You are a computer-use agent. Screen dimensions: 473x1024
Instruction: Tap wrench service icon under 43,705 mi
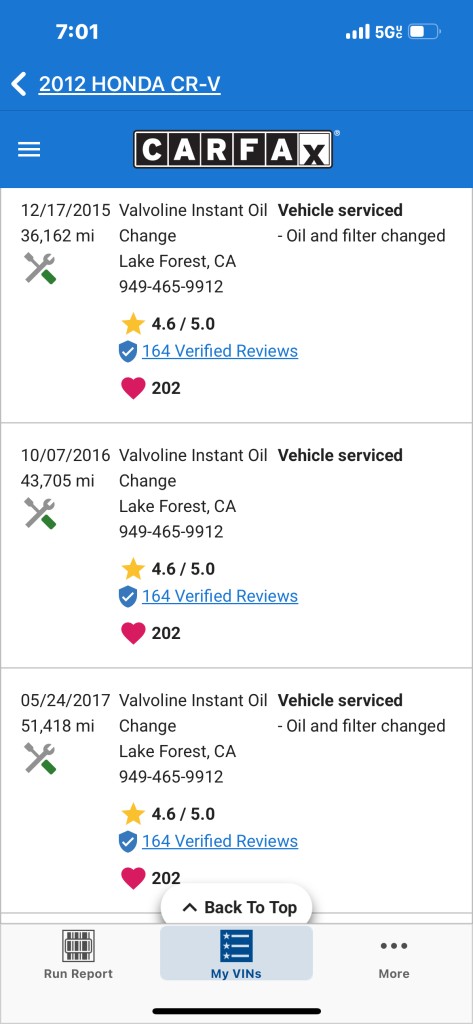pyautogui.click(x=41, y=513)
